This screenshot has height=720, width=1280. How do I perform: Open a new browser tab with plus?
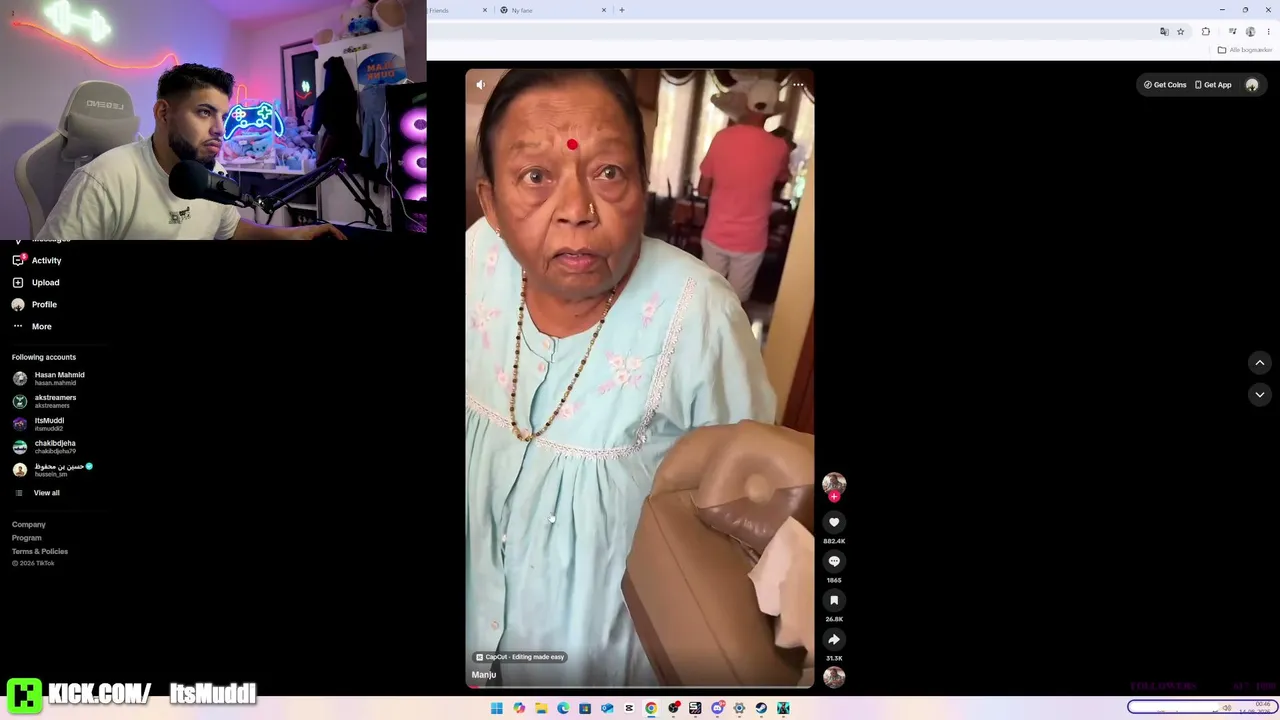[622, 10]
